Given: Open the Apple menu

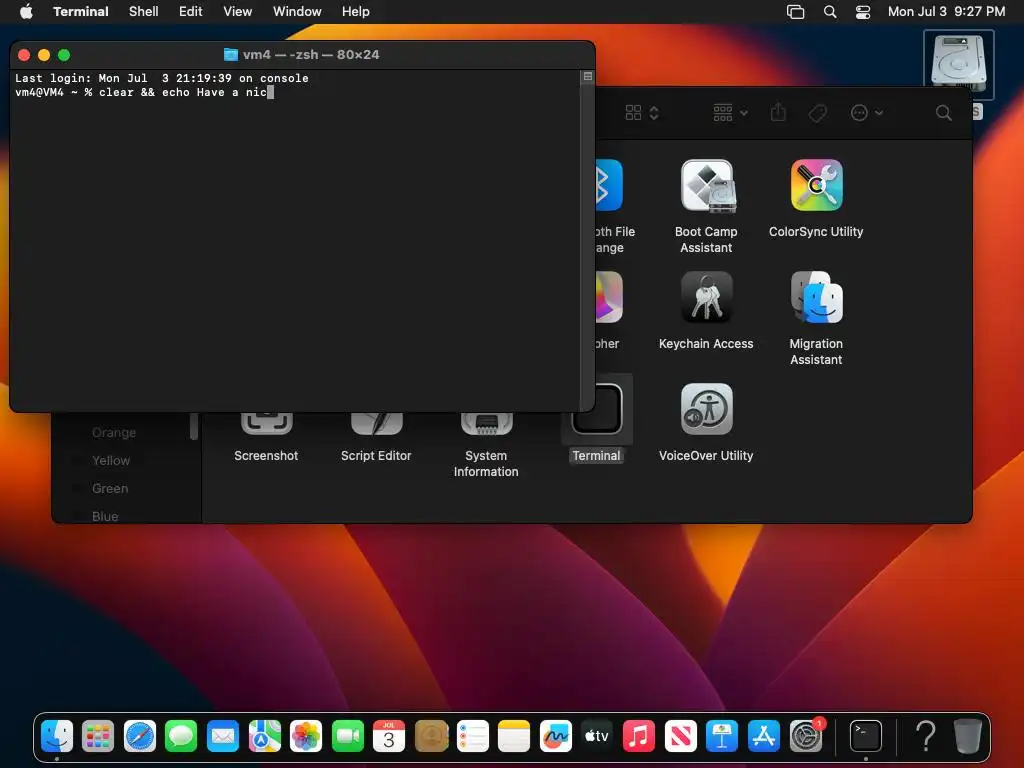Looking at the screenshot, I should tap(26, 11).
